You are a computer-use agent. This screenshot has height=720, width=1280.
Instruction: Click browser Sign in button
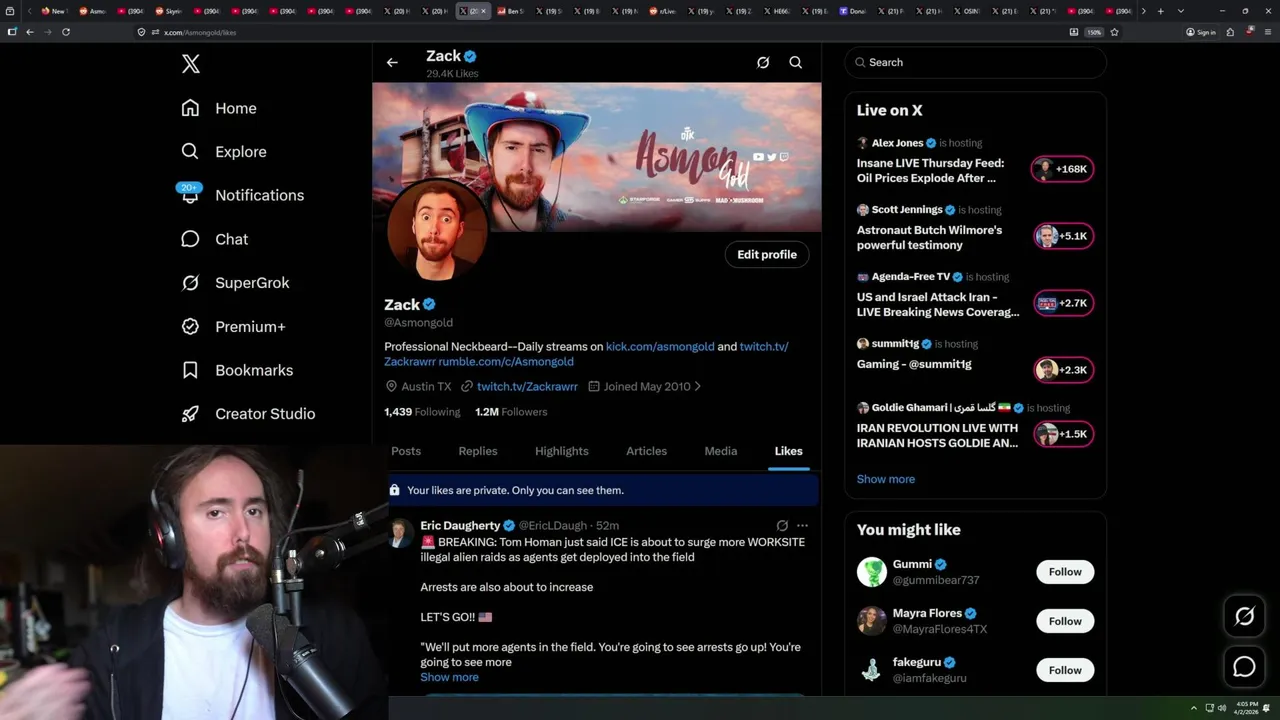[x=1200, y=32]
